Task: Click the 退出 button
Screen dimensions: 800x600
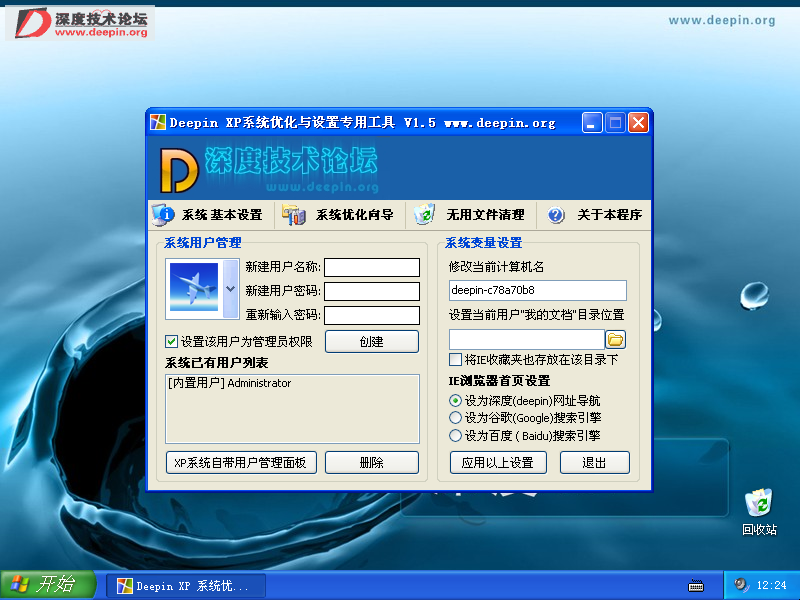Action: [594, 462]
